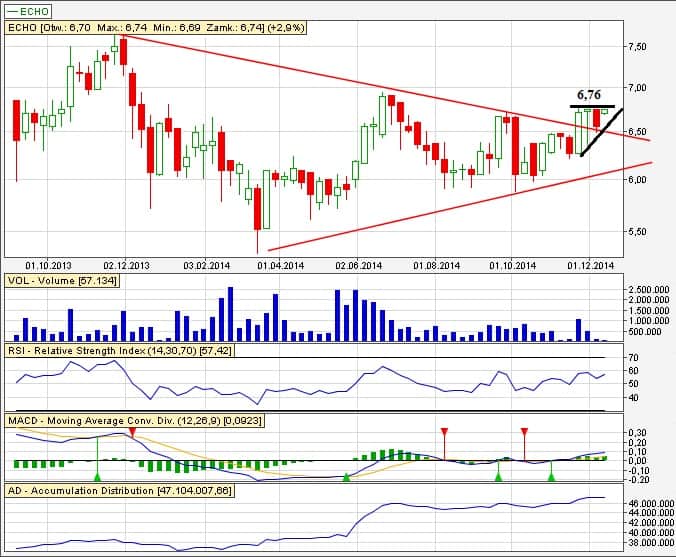Image resolution: width=676 pixels, height=557 pixels.
Task: Click the leftmost green MACD buy arrow
Action: coord(97,477)
